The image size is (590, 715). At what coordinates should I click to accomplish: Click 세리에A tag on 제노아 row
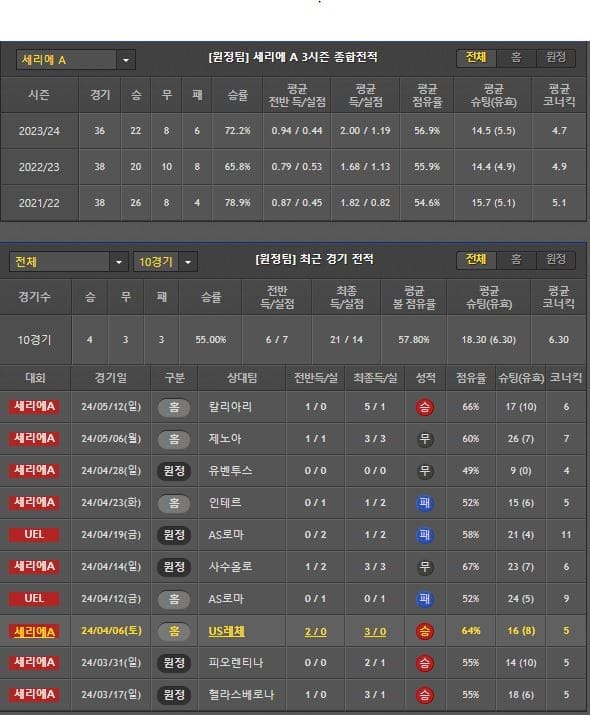click(x=34, y=438)
